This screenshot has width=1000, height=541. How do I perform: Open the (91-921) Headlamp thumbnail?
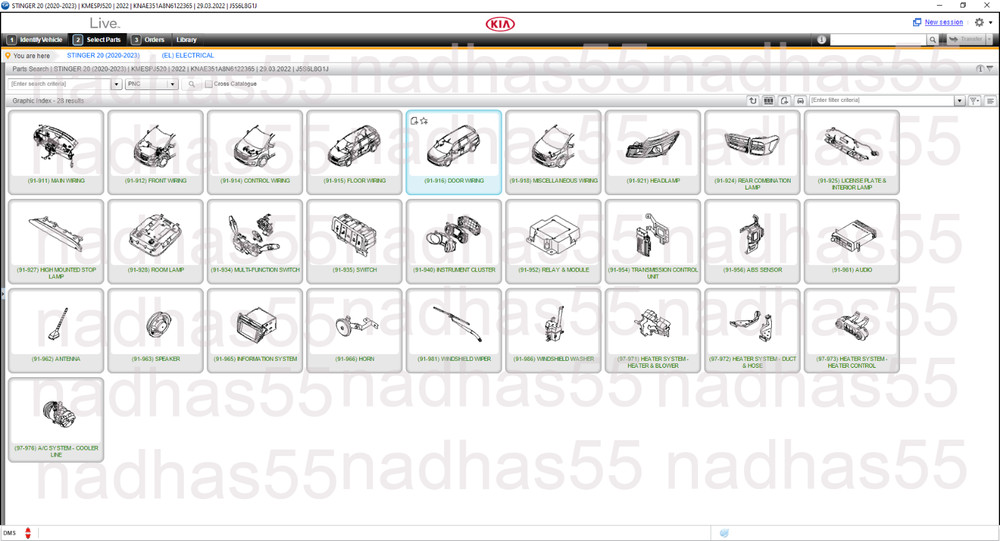tap(653, 152)
